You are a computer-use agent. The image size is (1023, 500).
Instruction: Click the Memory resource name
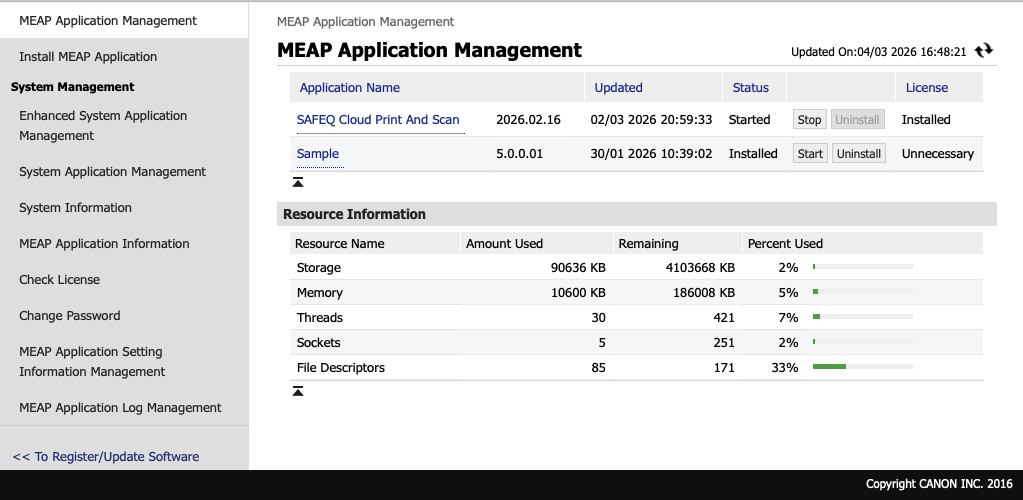tap(320, 292)
